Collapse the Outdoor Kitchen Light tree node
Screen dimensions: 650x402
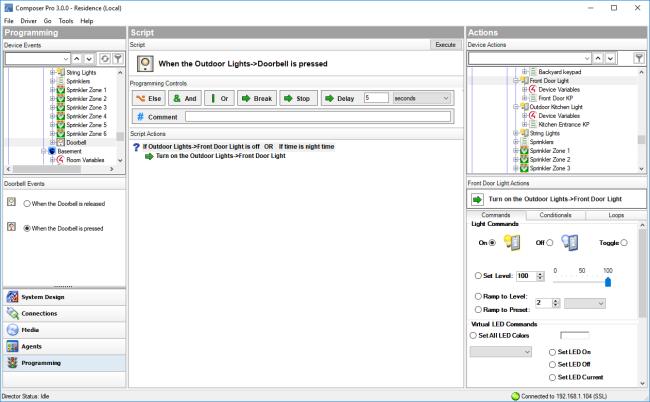tap(516, 107)
